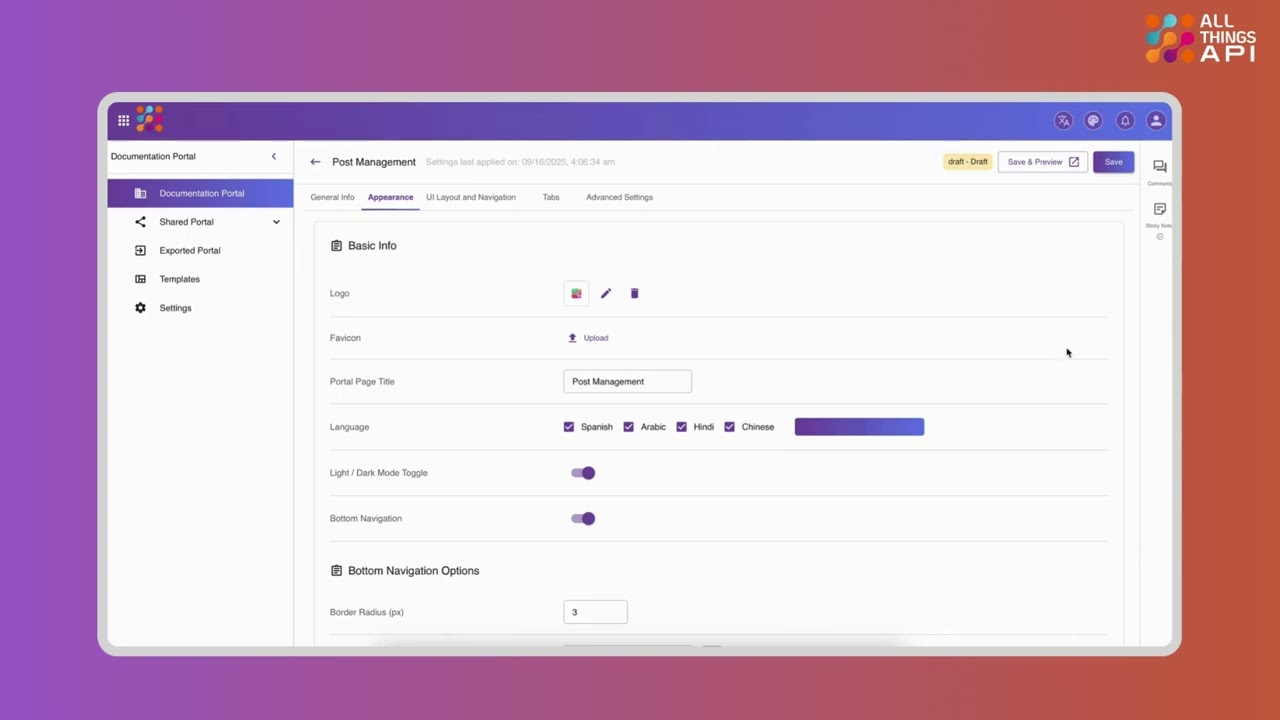Viewport: 1280px width, 720px height.
Task: Uncheck the Spanish language checkbox
Action: tap(569, 427)
